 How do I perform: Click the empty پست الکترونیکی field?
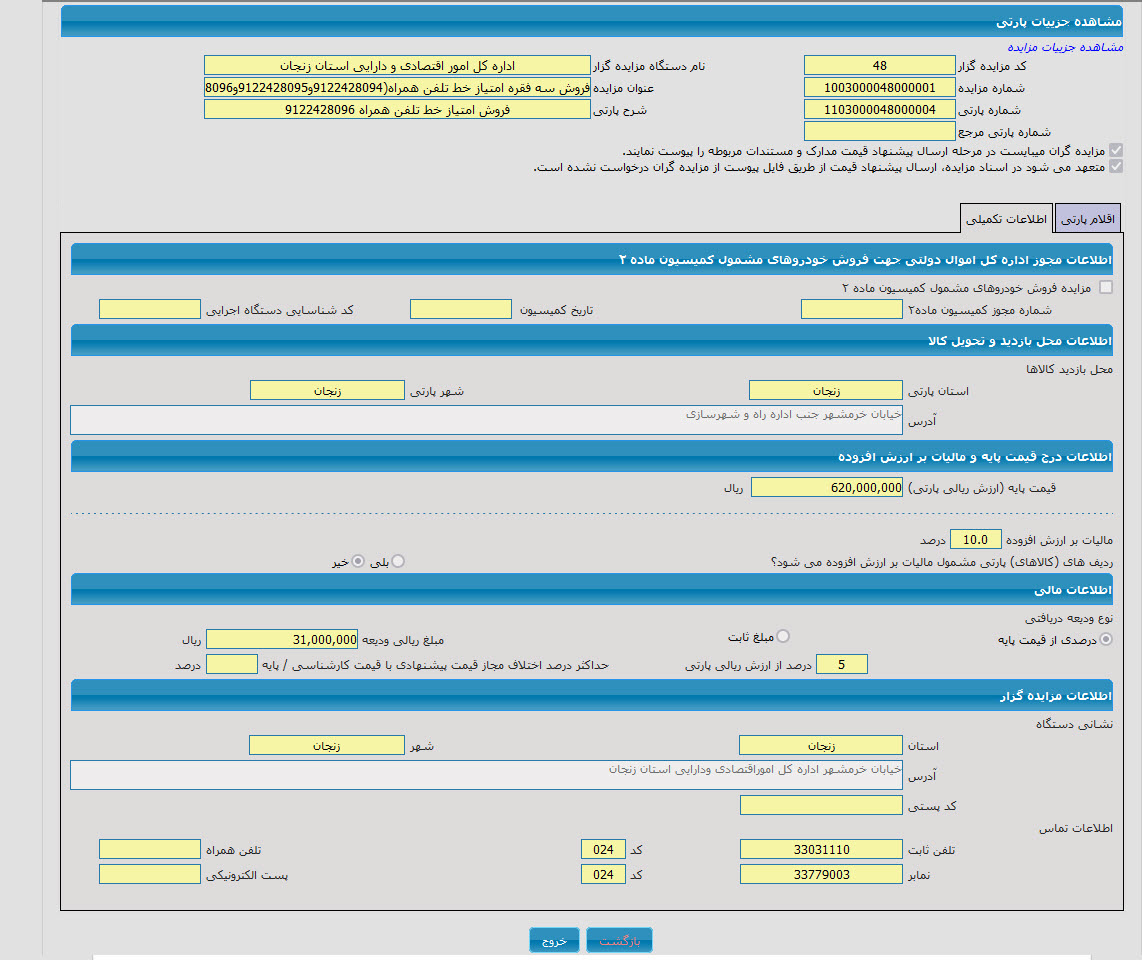point(149,874)
